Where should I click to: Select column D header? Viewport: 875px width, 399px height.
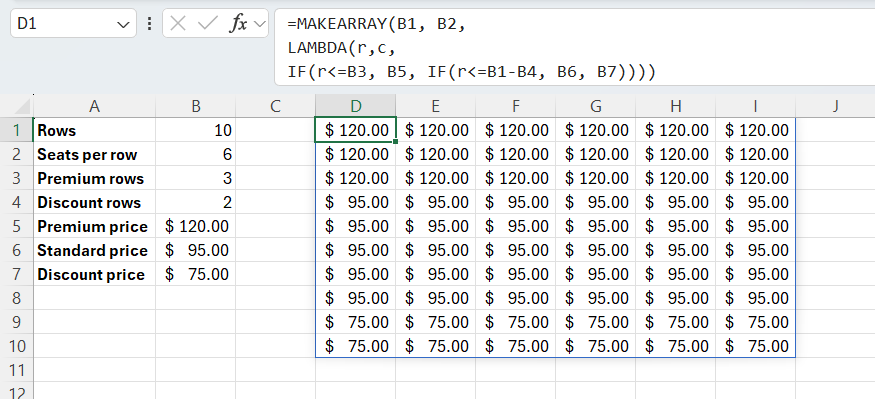(355, 106)
